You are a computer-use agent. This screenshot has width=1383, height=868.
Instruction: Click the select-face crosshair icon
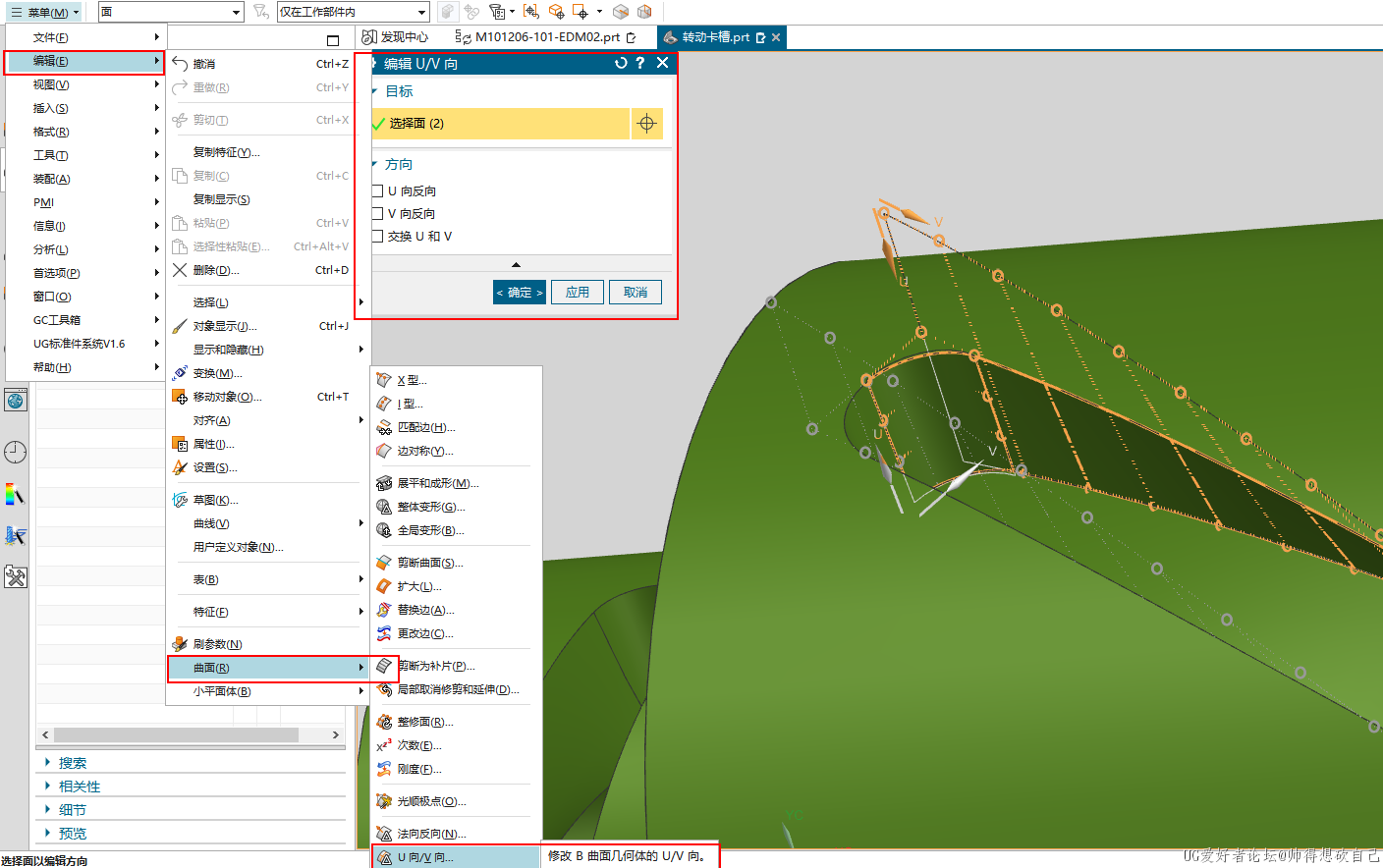(646, 123)
